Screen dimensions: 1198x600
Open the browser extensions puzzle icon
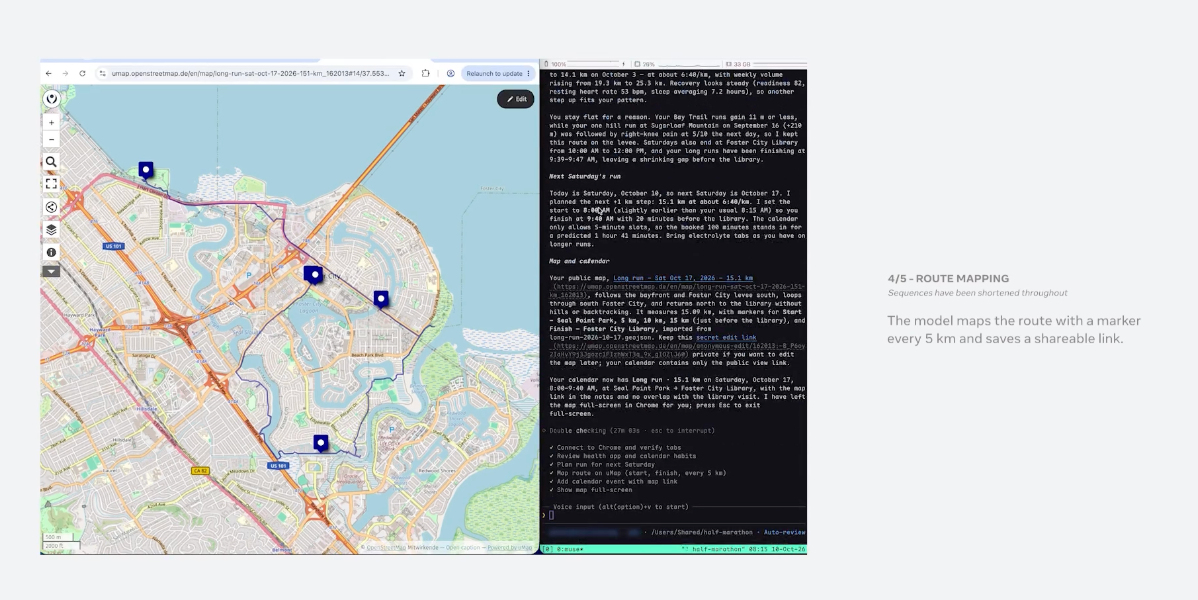coord(426,73)
